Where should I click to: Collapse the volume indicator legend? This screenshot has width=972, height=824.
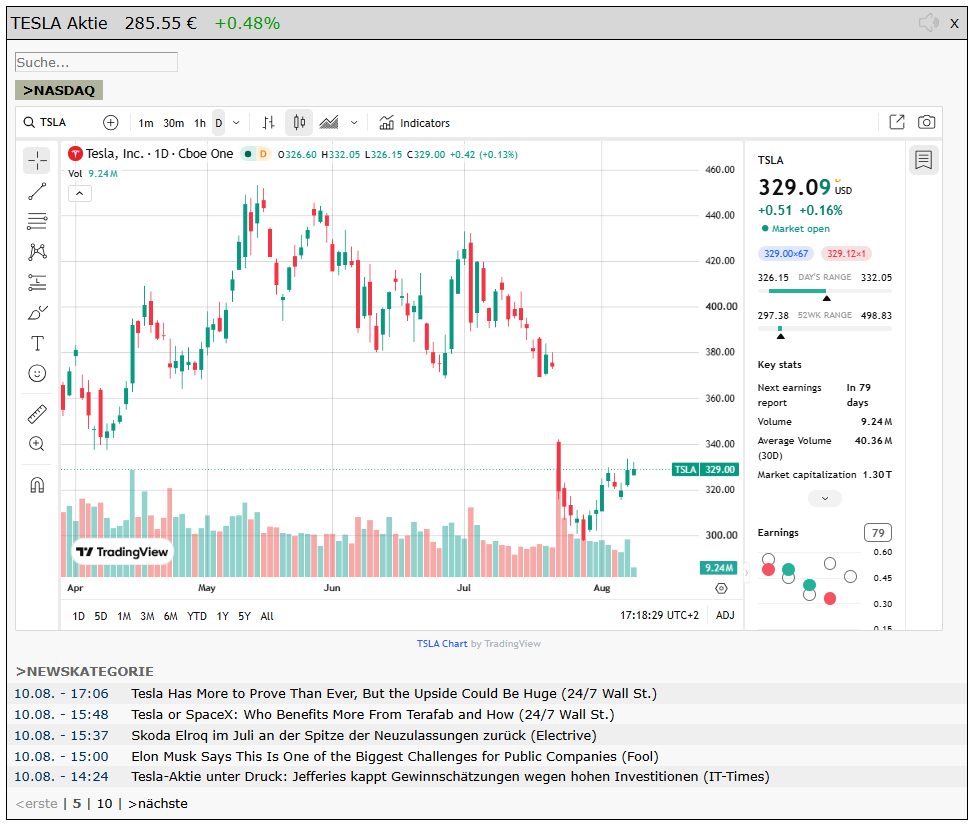(79, 193)
